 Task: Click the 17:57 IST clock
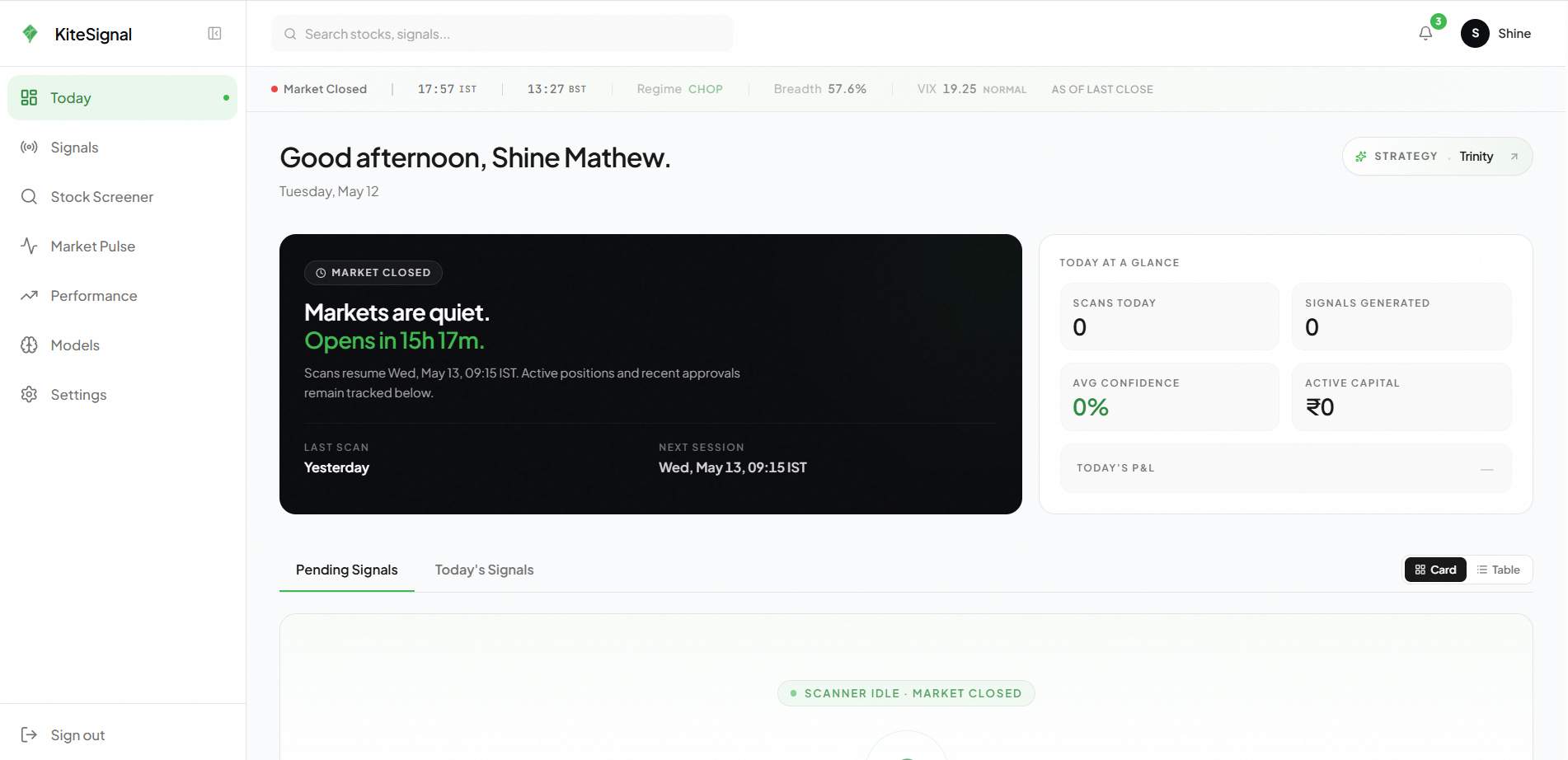[447, 89]
